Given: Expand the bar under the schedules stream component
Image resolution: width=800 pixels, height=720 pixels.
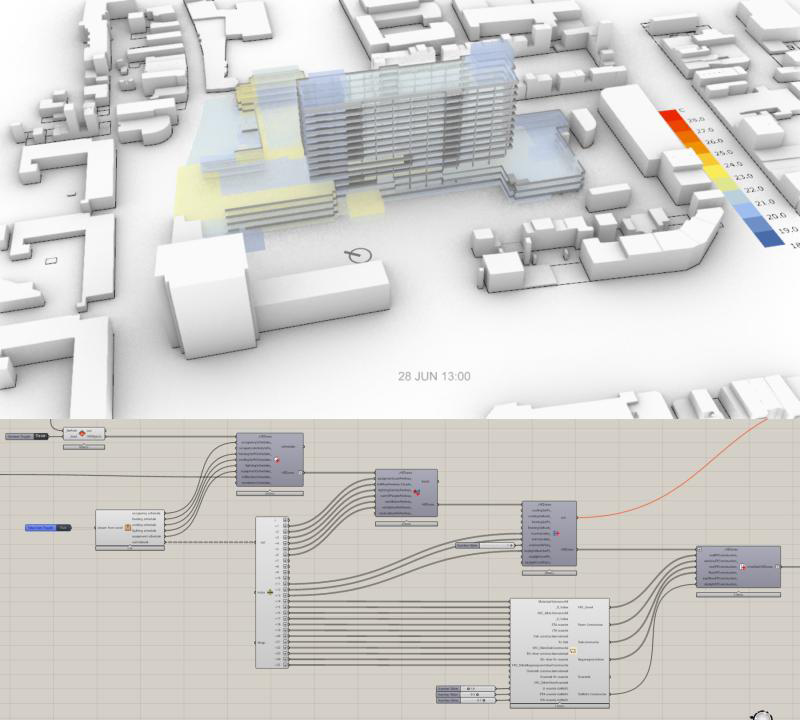Looking at the screenshot, I should click(x=130, y=549).
